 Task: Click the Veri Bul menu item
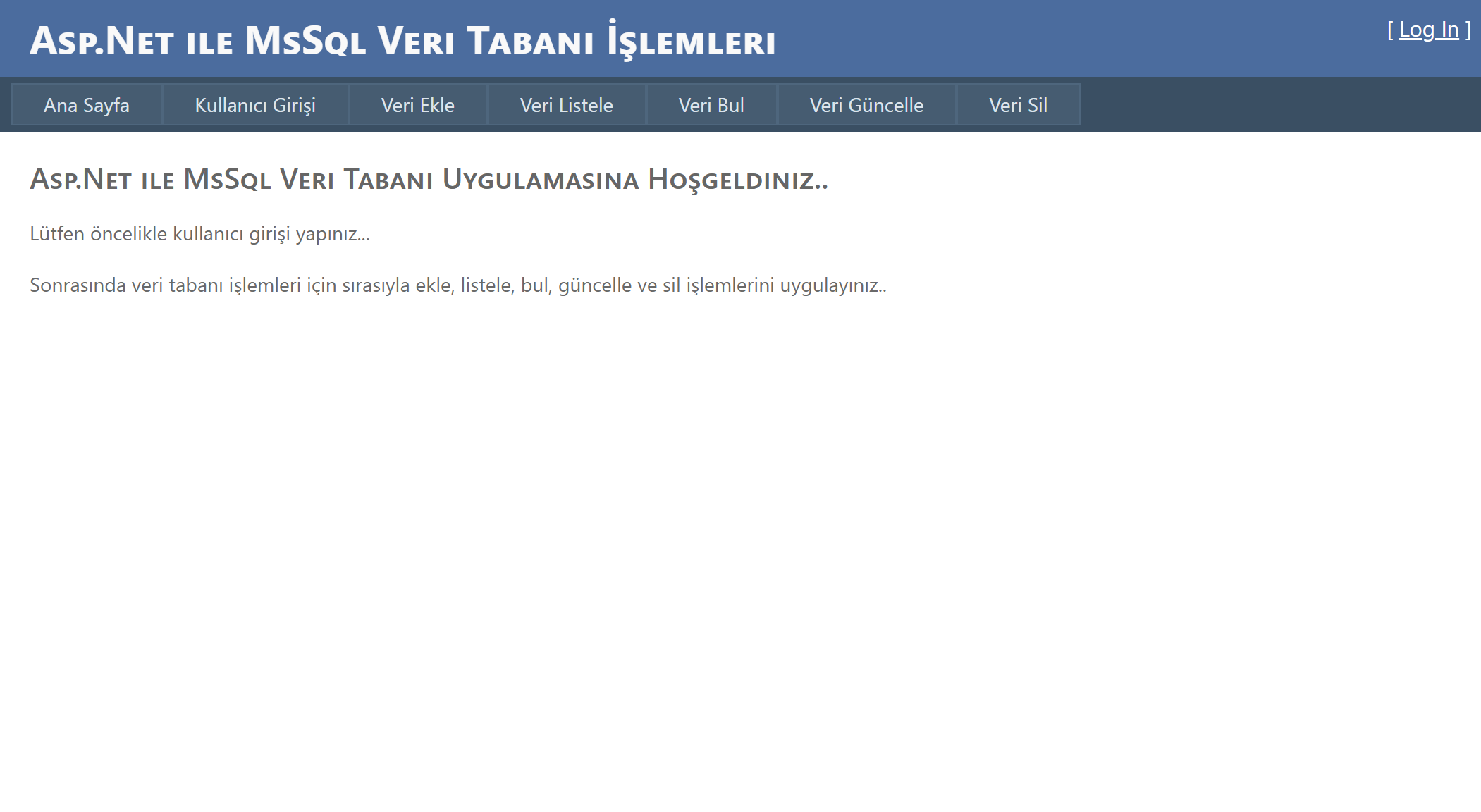(x=711, y=105)
